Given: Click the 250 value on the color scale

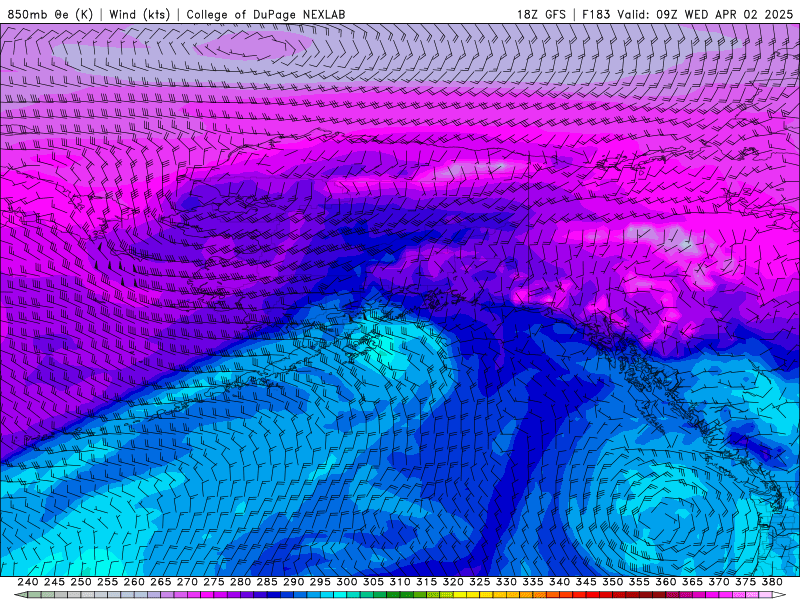Looking at the screenshot, I should 81,582.
